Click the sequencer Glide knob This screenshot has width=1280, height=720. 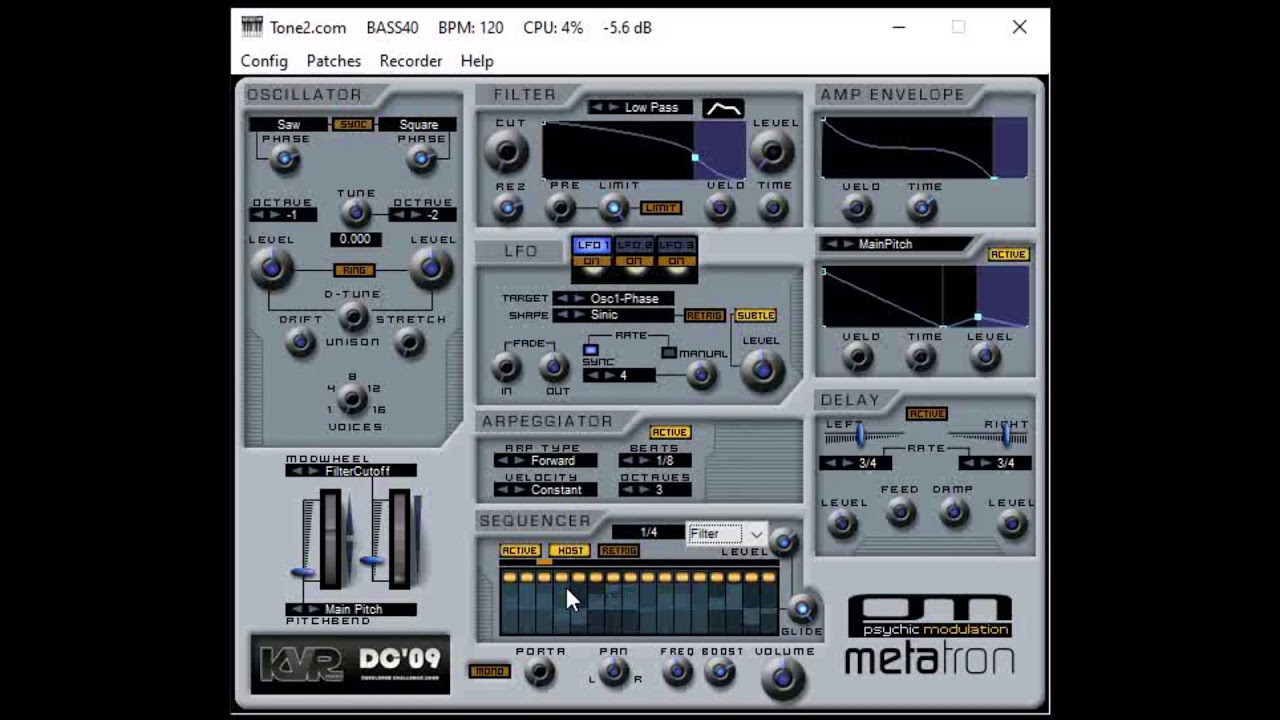802,608
